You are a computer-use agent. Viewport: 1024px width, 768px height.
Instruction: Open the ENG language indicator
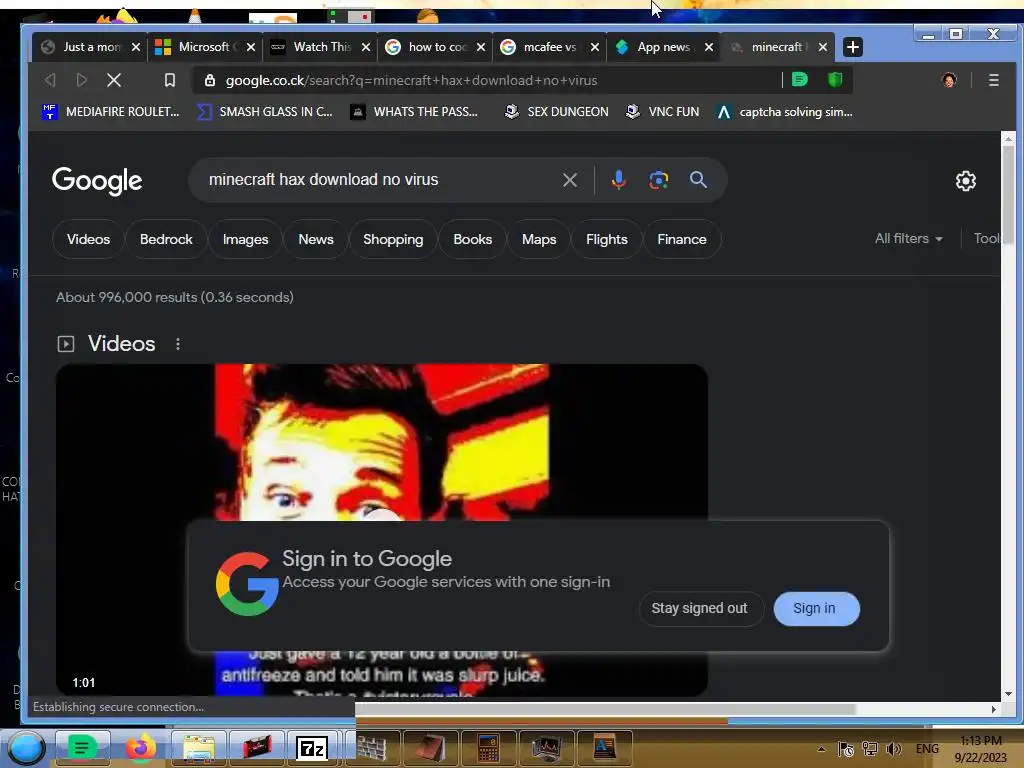927,748
